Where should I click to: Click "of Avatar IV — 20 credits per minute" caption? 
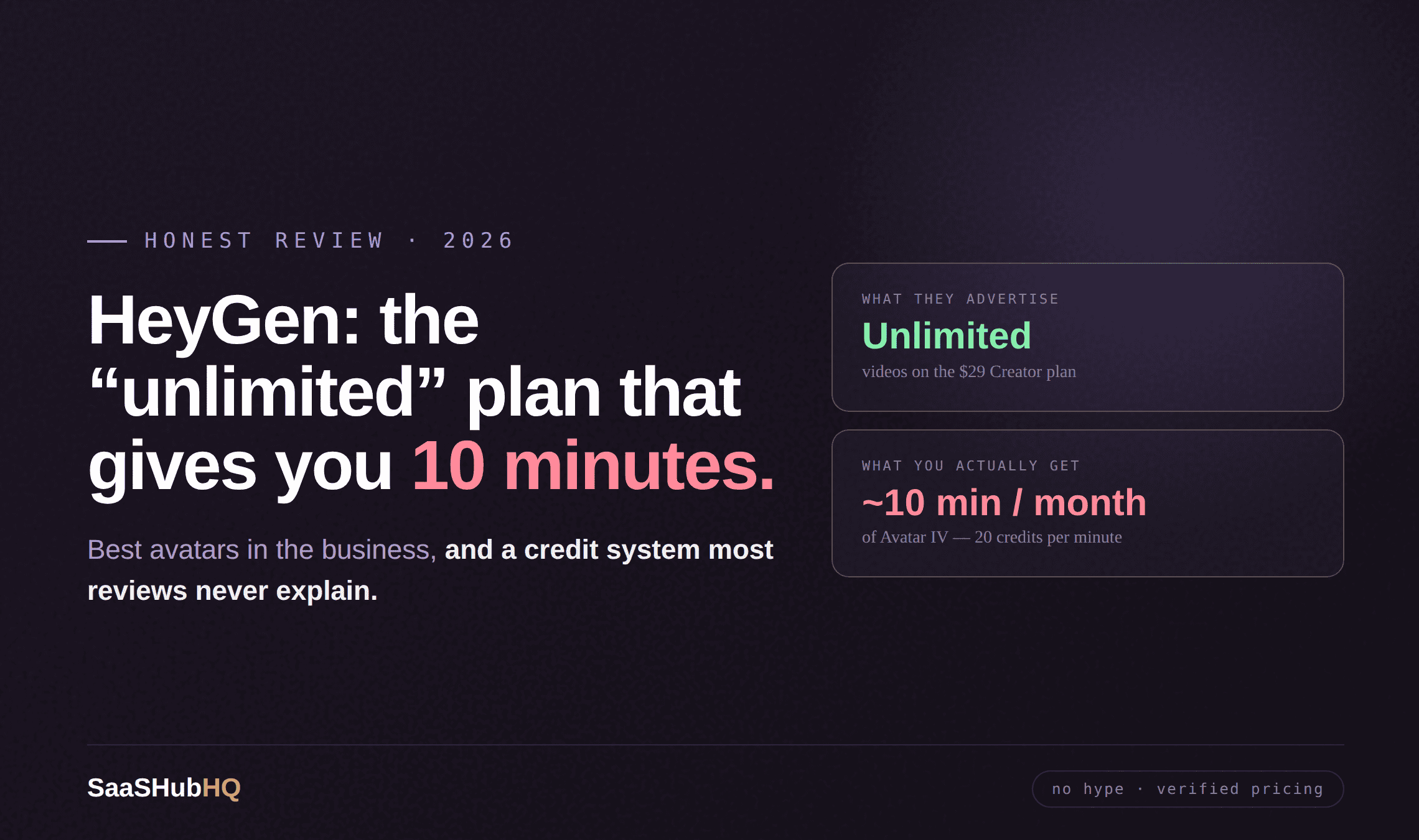point(992,537)
